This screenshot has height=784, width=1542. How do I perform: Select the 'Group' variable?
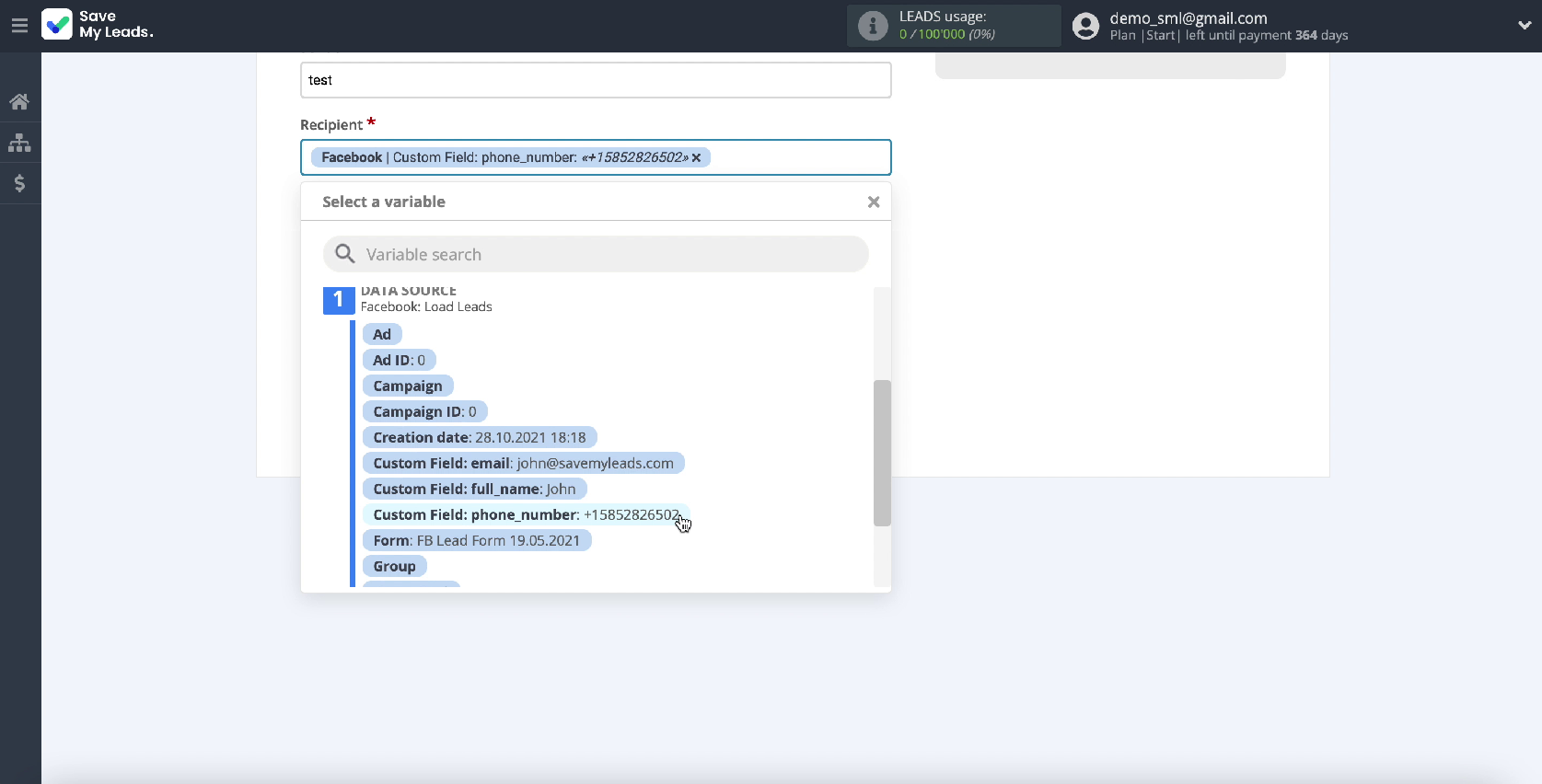(395, 566)
